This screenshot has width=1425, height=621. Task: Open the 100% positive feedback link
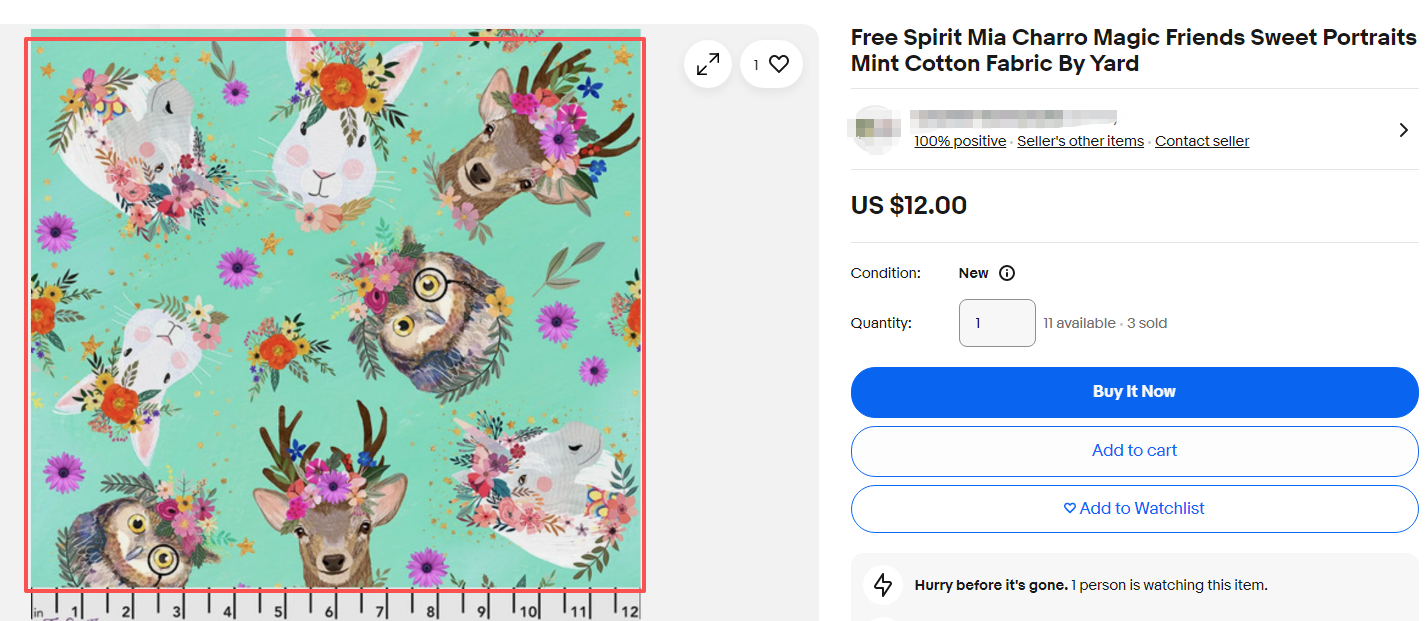click(960, 141)
